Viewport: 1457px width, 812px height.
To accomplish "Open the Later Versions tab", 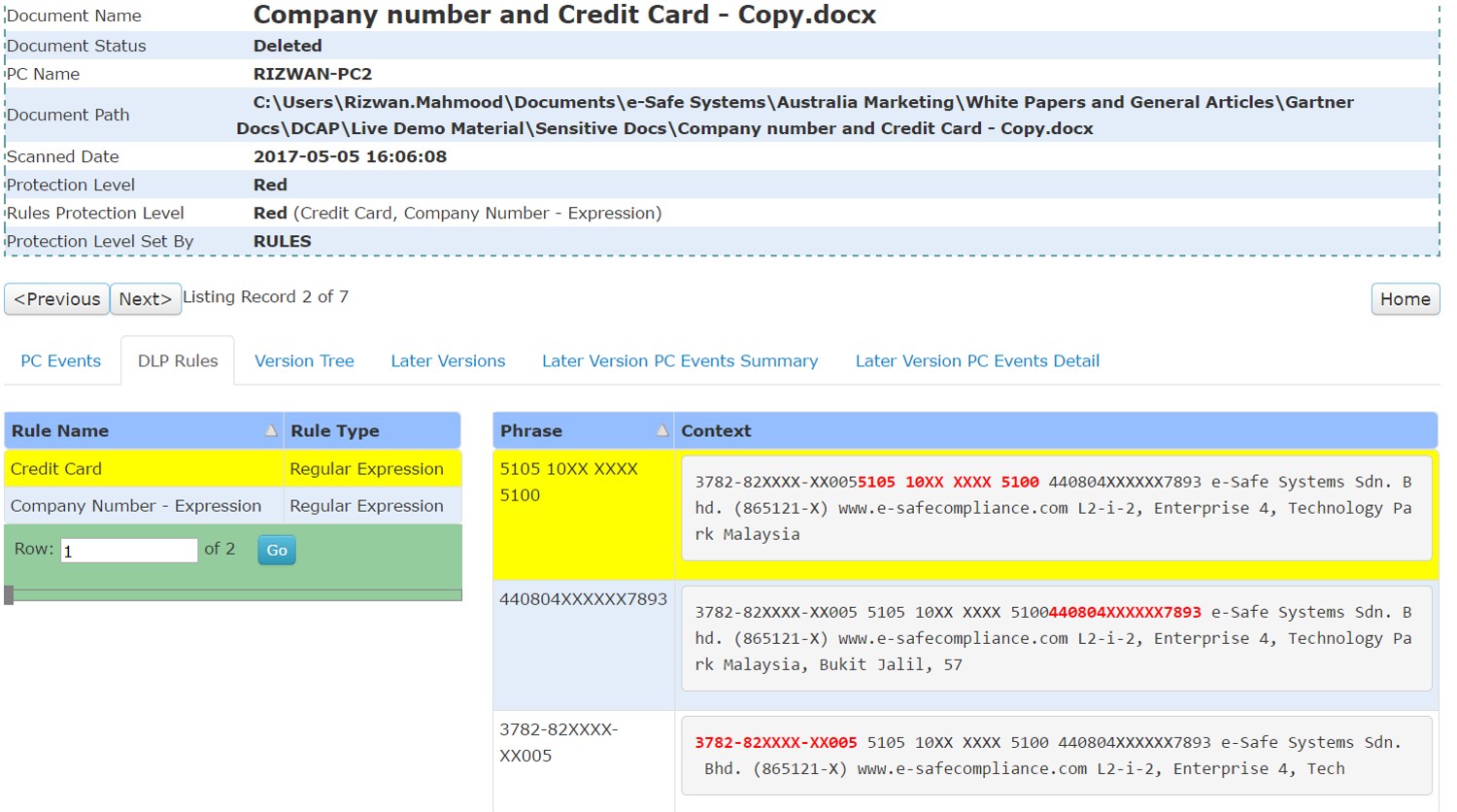I will [448, 361].
